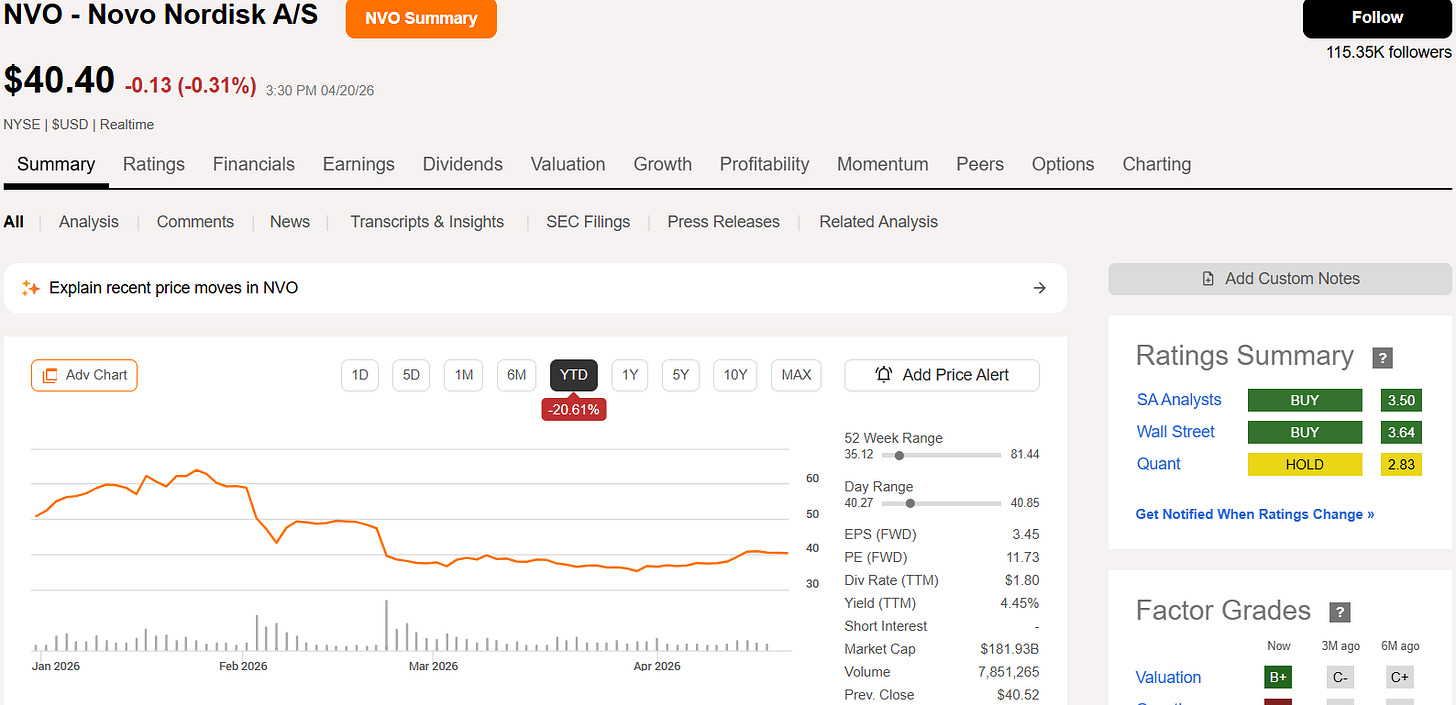Set chart range to 6M
The image size is (1456, 705).
(516, 375)
